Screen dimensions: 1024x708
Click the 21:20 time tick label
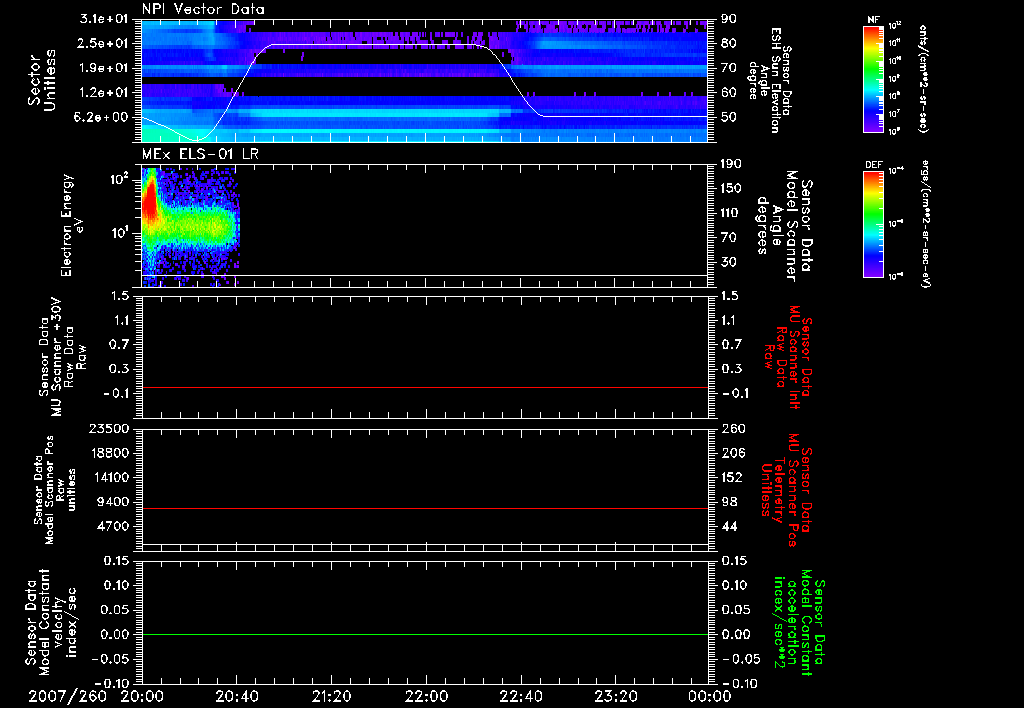pyautogui.click(x=332, y=696)
